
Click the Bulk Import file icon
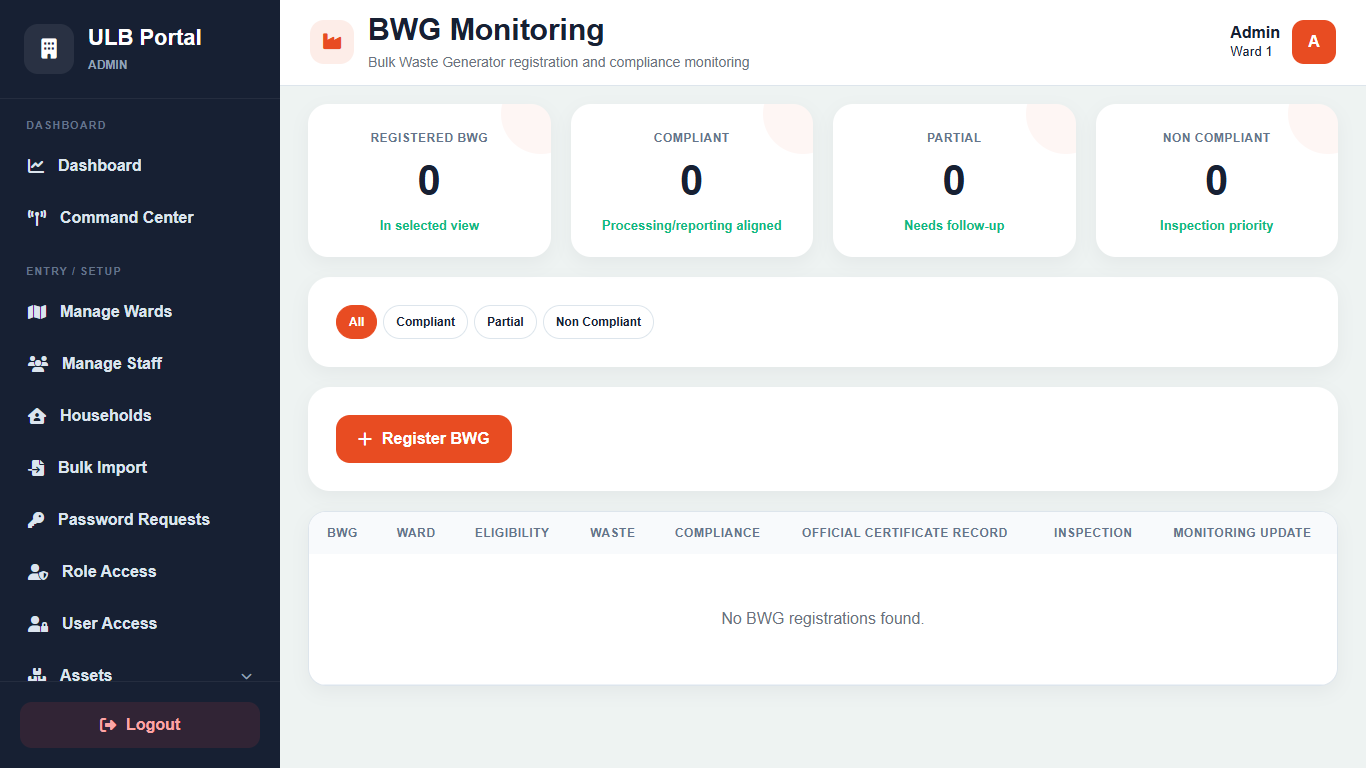[x=36, y=468]
